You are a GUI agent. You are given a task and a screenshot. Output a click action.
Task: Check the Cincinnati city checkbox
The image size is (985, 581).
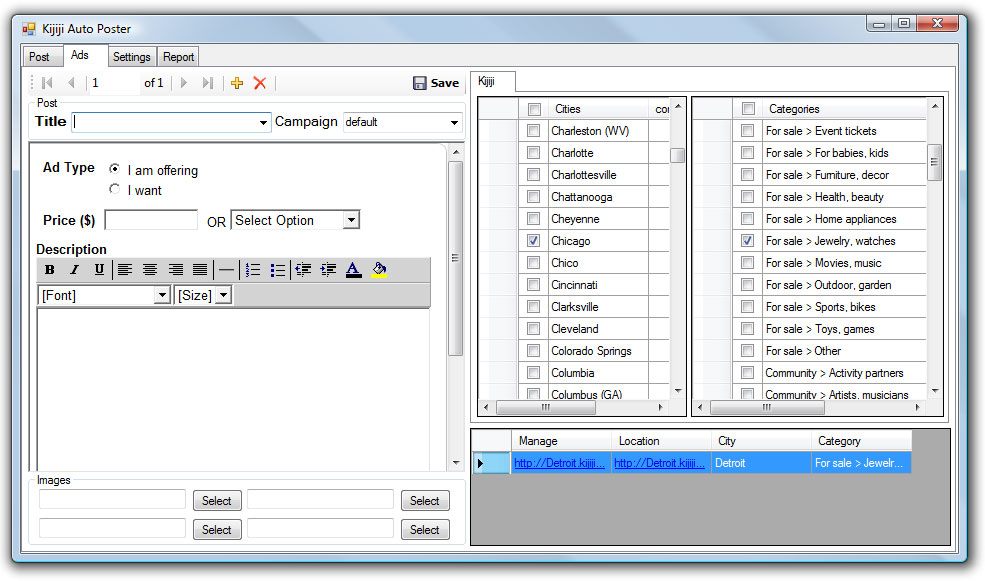pyautogui.click(x=533, y=285)
